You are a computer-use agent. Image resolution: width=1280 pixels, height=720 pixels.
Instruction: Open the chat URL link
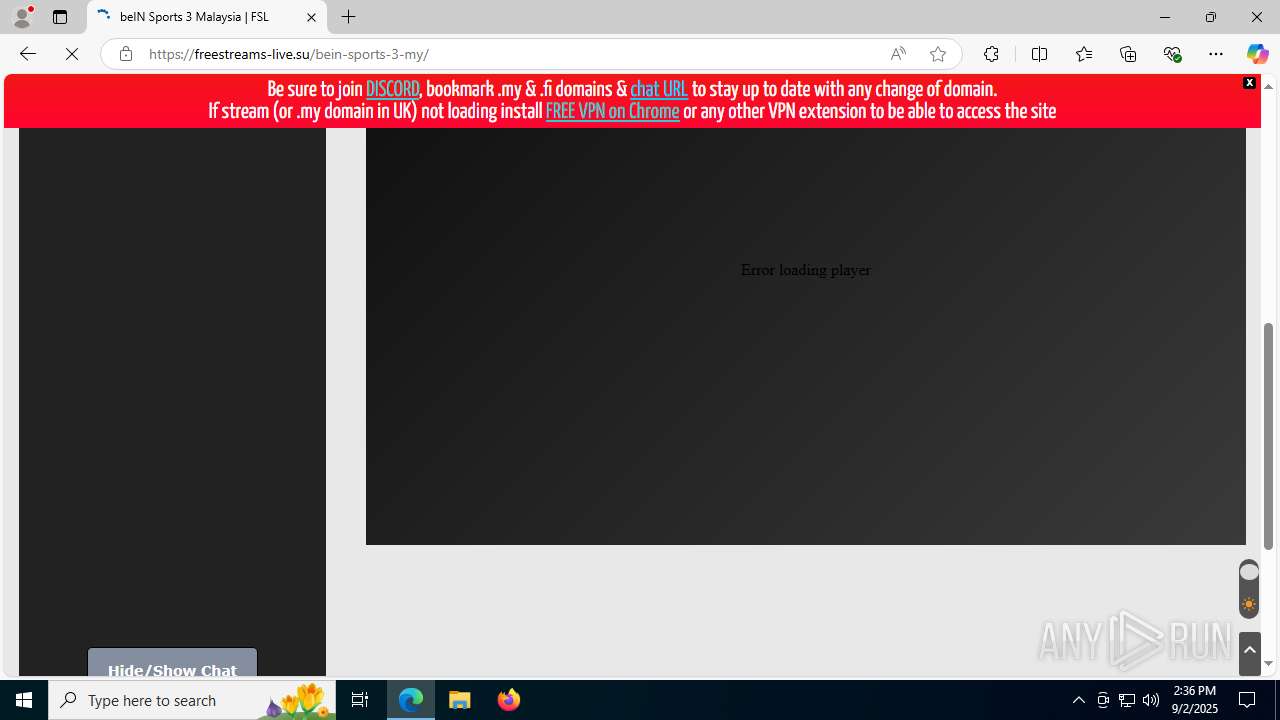tap(659, 89)
